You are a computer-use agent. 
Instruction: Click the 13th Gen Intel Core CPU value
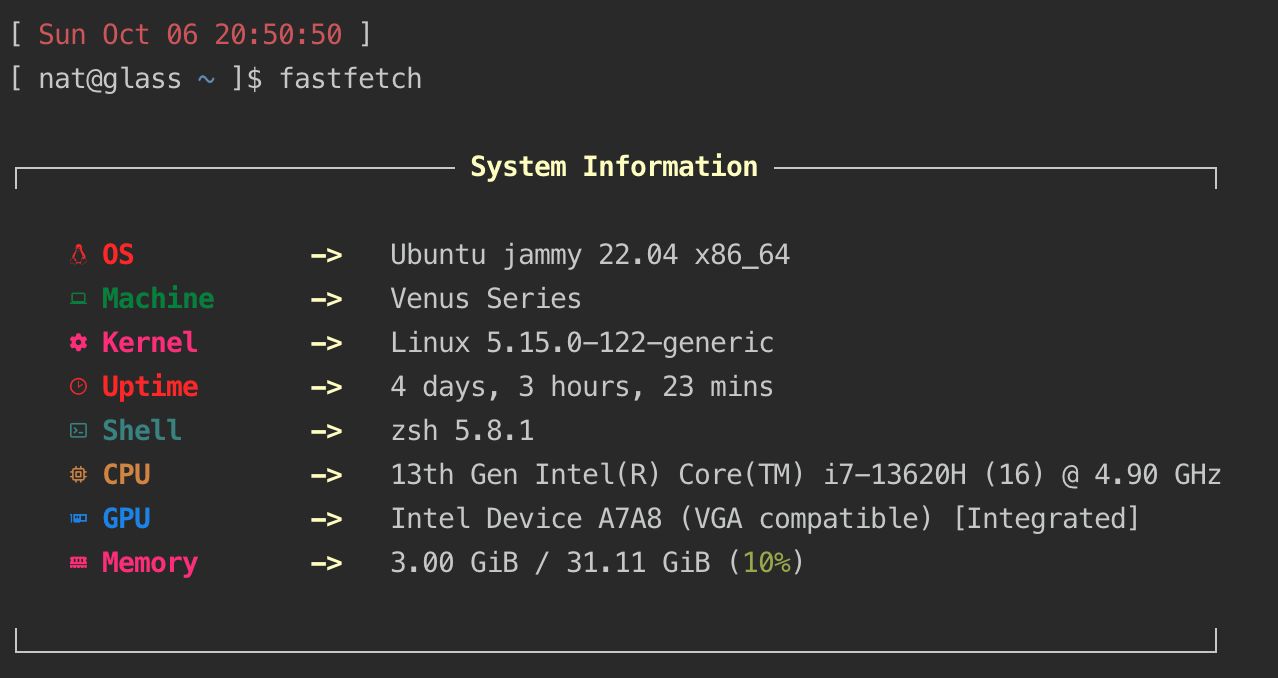(806, 475)
